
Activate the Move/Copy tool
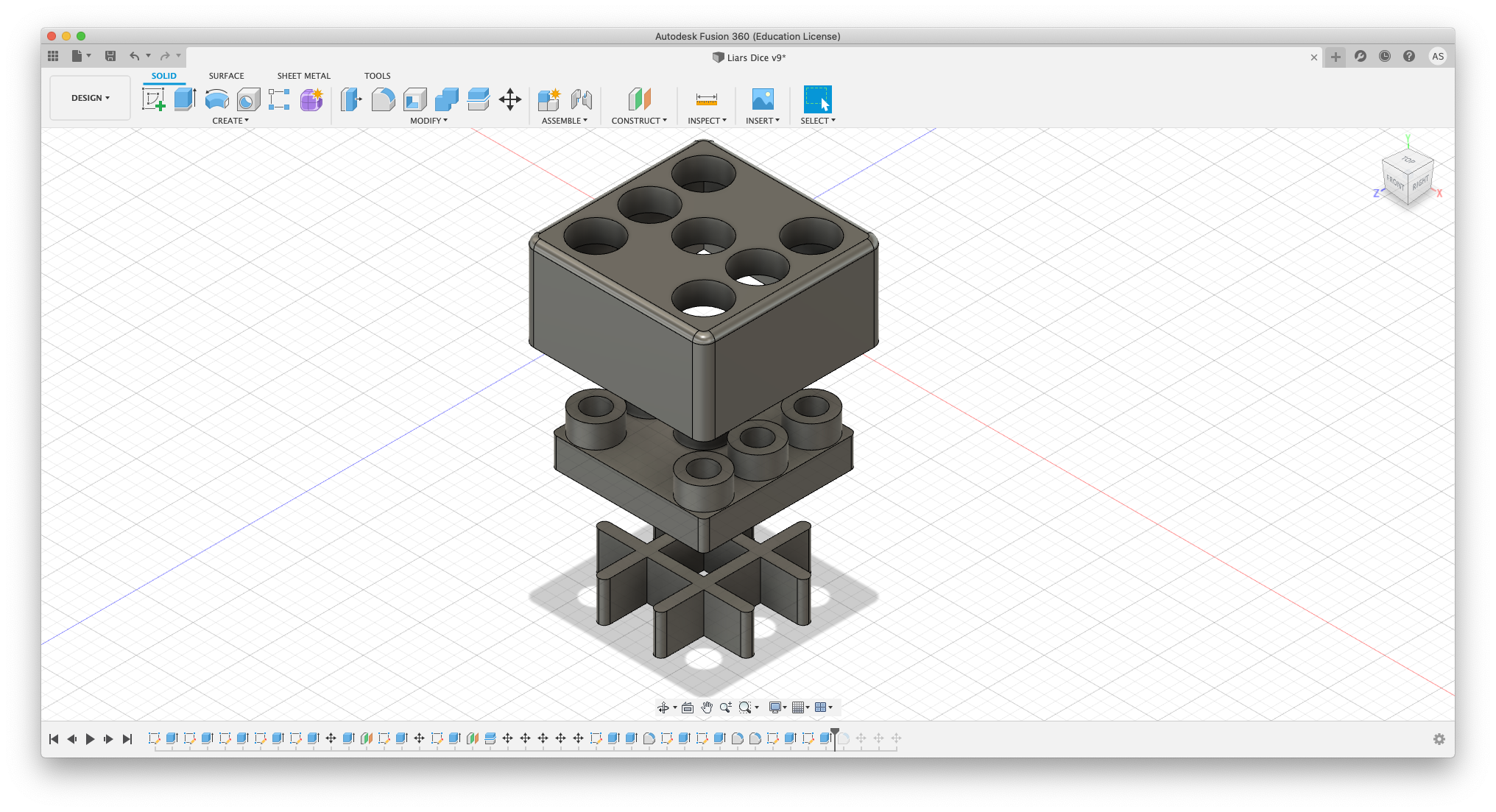coord(509,99)
